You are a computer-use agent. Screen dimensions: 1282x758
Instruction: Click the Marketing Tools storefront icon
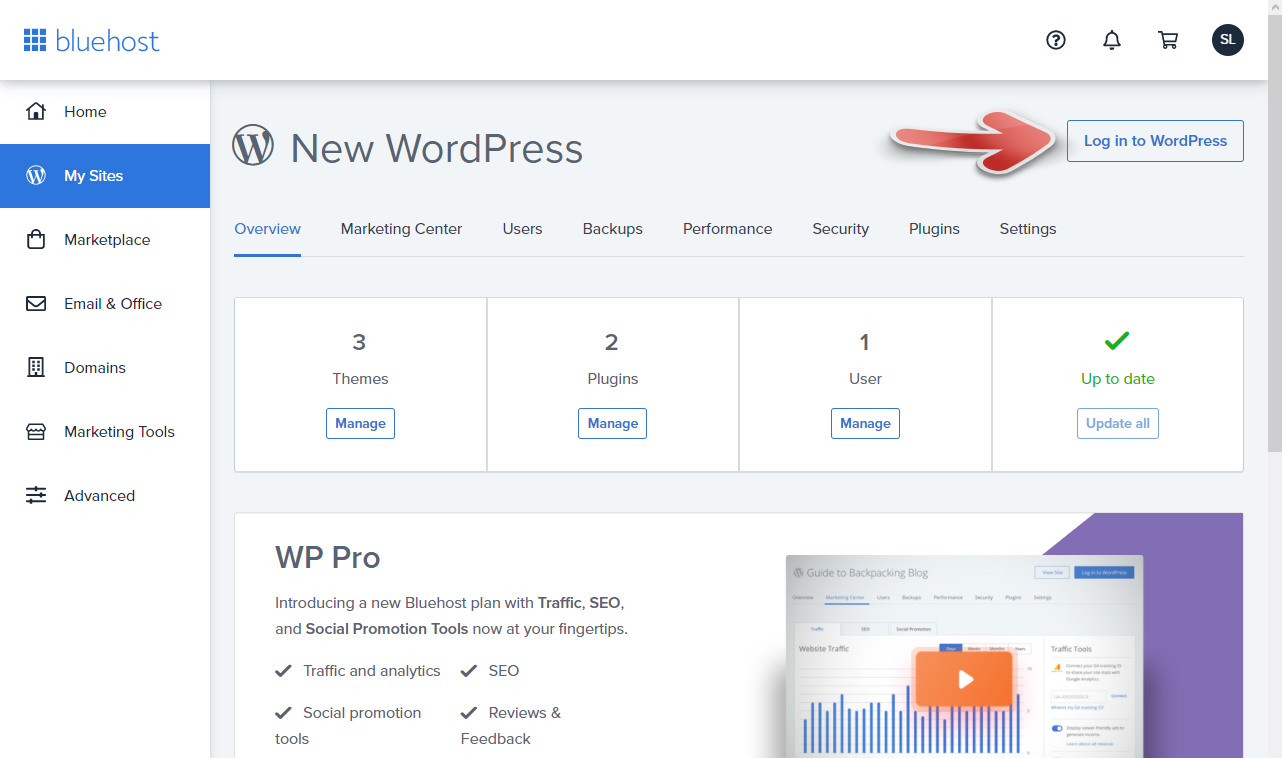36,432
